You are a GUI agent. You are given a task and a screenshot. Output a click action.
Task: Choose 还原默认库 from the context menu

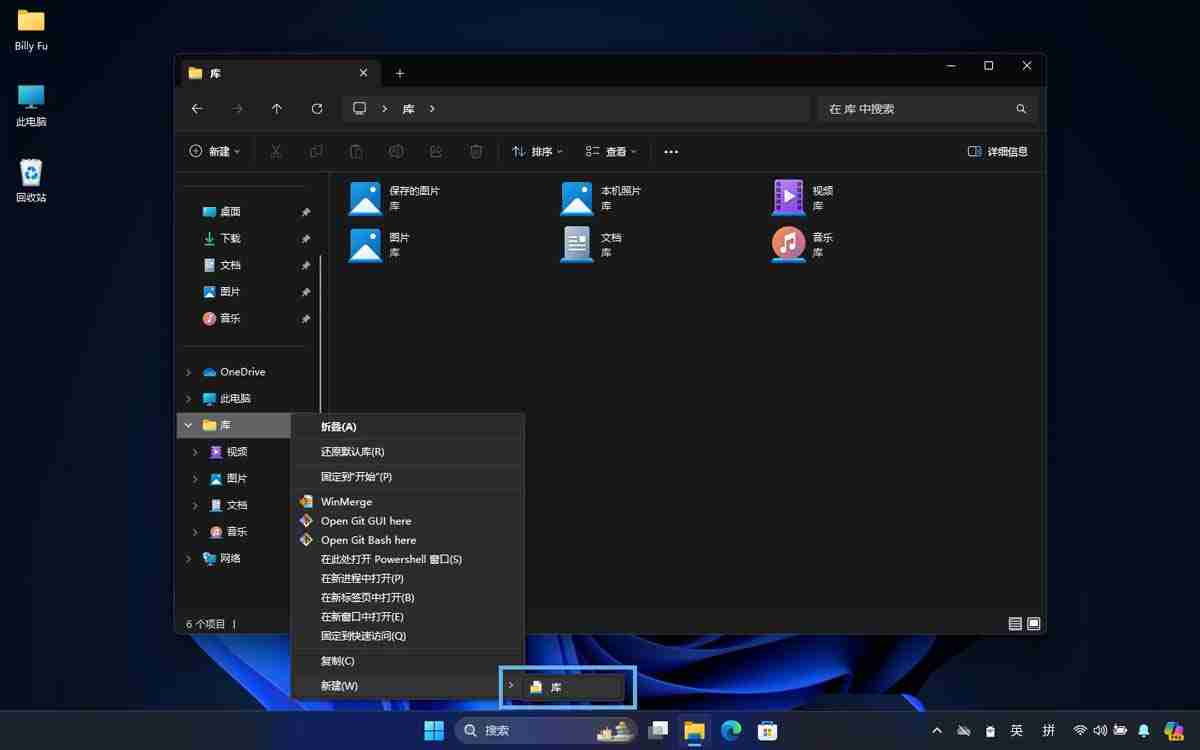[x=349, y=451]
